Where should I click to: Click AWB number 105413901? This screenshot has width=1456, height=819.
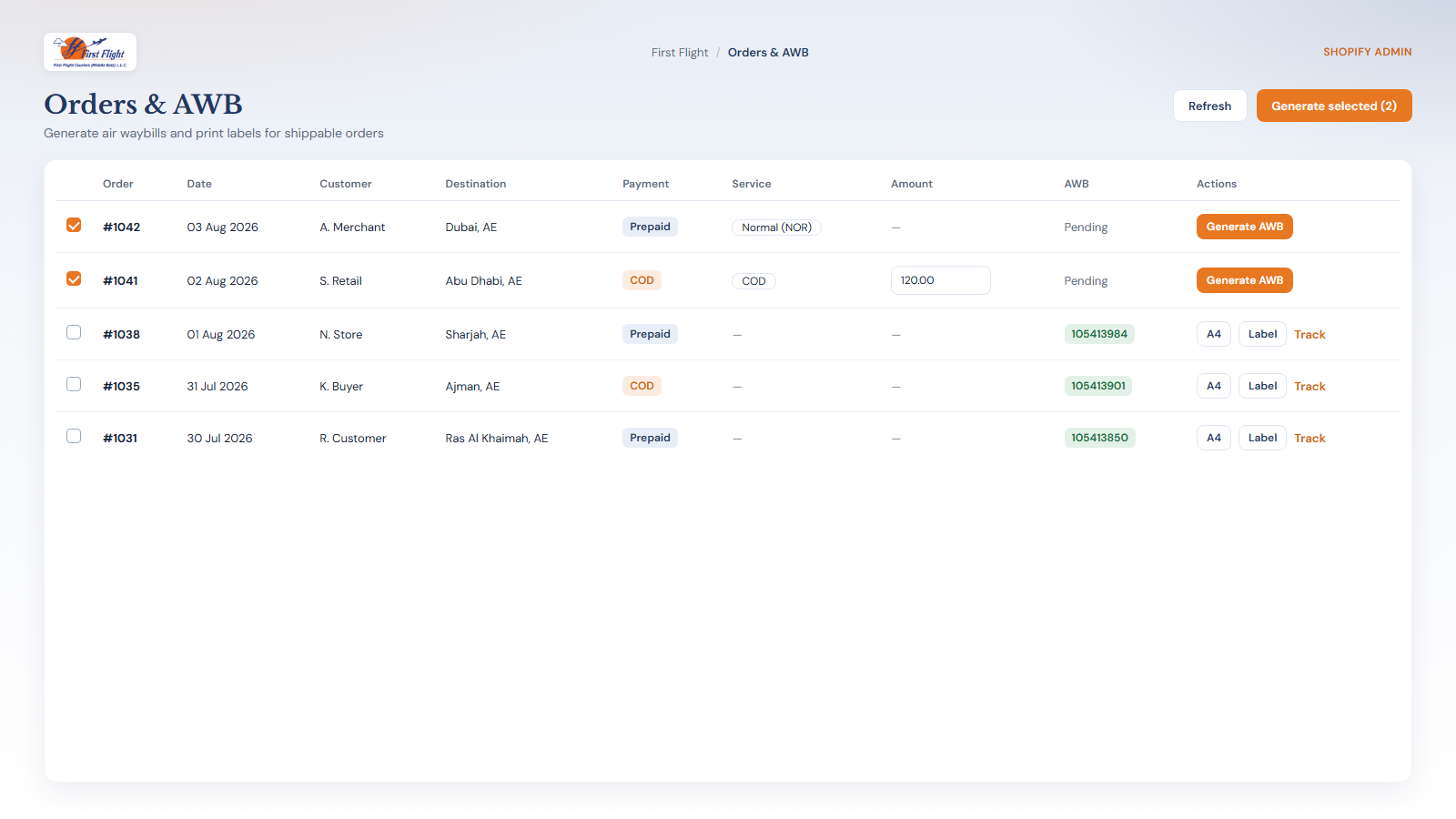1098,386
